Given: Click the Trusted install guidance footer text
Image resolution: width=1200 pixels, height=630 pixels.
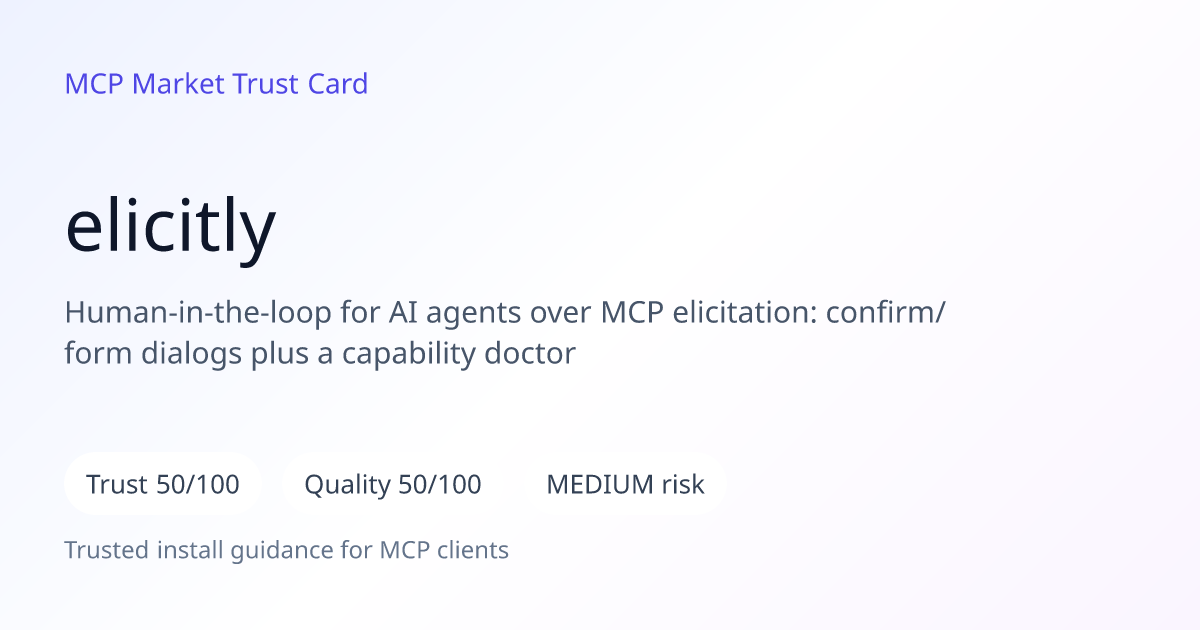Looking at the screenshot, I should (287, 550).
